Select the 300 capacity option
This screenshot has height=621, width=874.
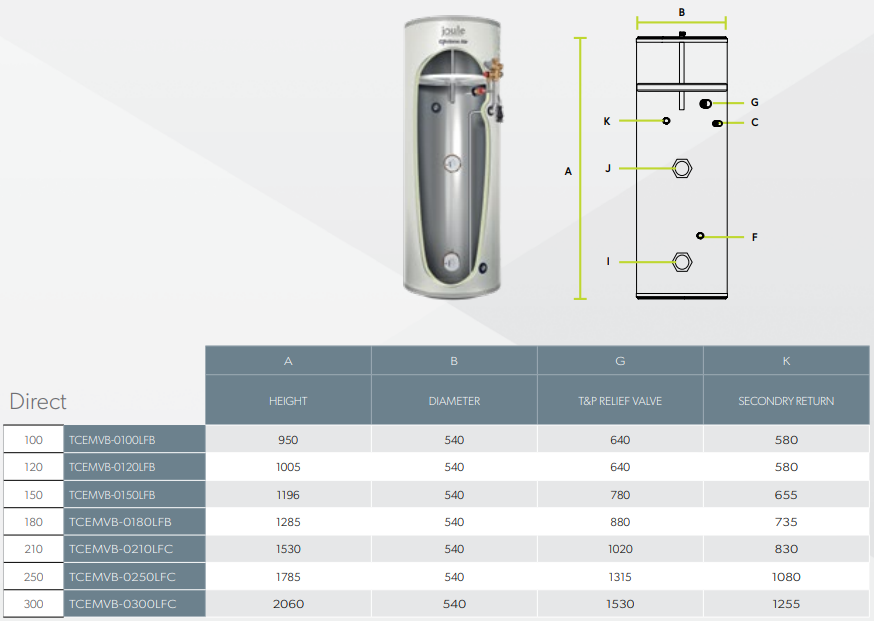click(x=33, y=603)
